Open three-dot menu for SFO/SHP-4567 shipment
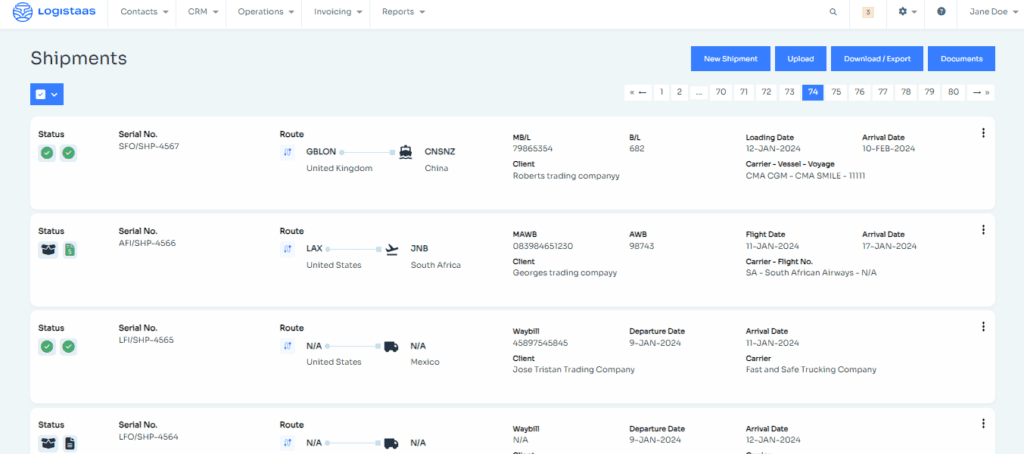This screenshot has height=454, width=1024. [983, 133]
